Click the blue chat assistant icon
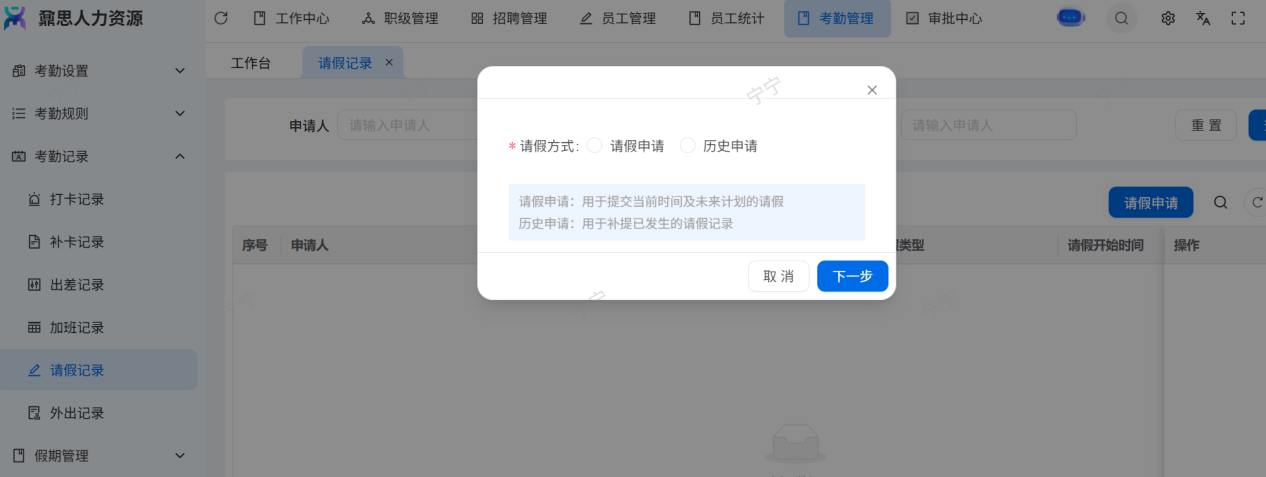Viewport: 1266px width, 477px height. (x=1071, y=18)
